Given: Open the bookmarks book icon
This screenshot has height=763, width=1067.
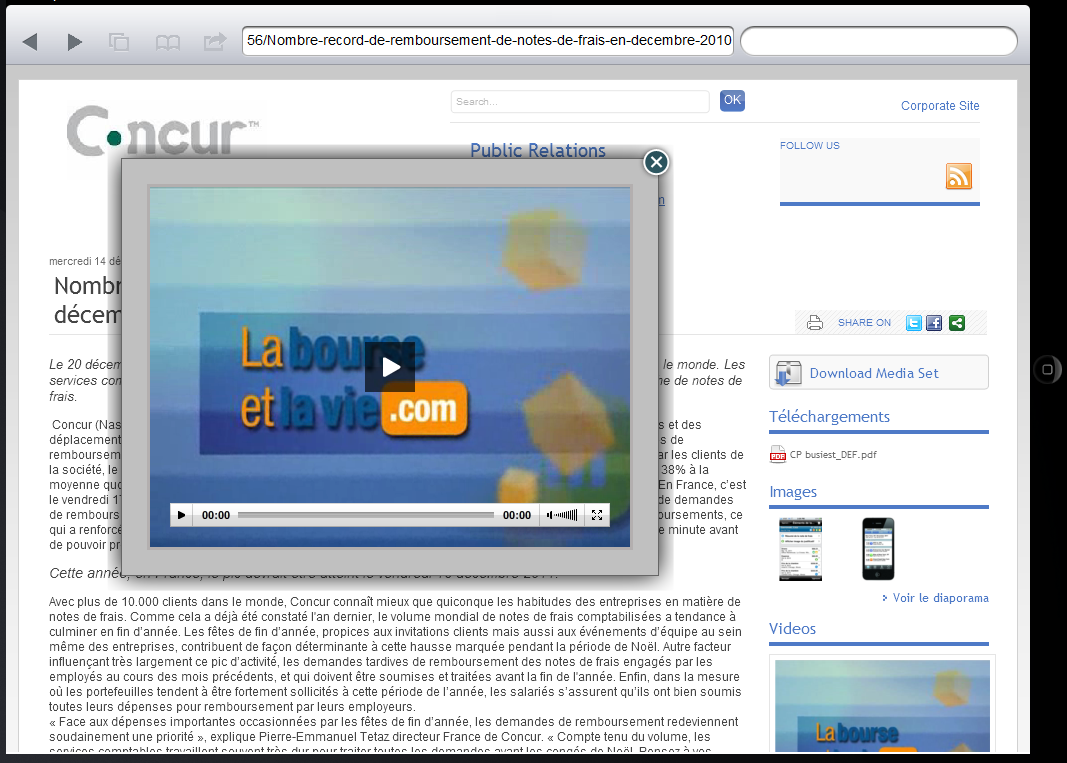Looking at the screenshot, I should point(167,43).
